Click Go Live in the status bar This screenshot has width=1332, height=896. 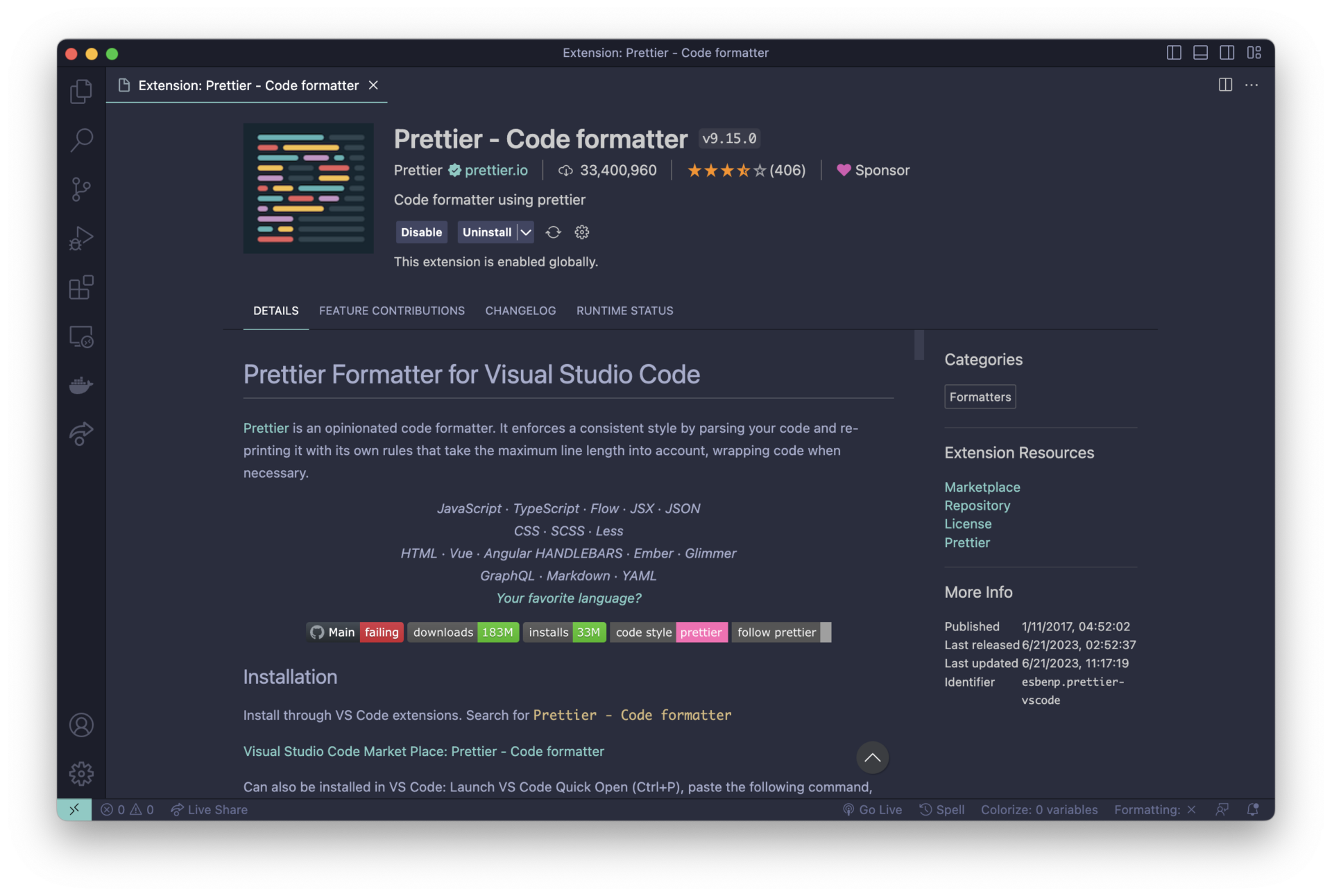pyautogui.click(x=873, y=809)
